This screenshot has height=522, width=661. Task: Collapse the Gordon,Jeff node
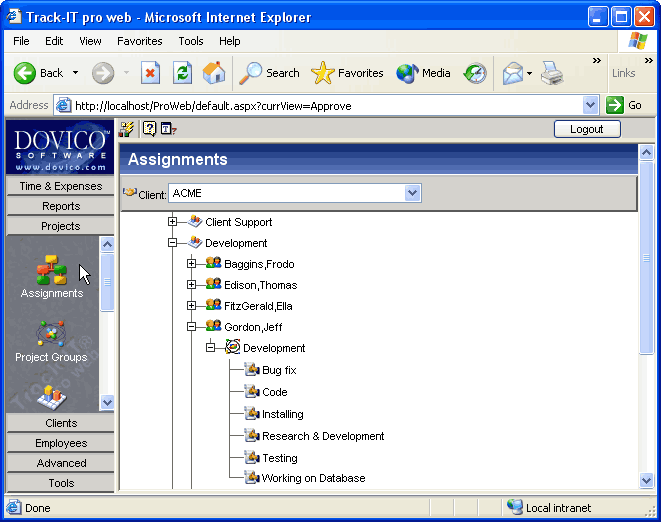click(x=191, y=327)
